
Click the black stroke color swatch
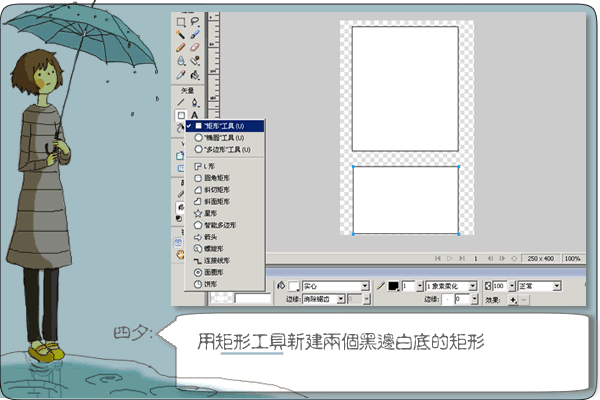pyautogui.click(x=394, y=285)
